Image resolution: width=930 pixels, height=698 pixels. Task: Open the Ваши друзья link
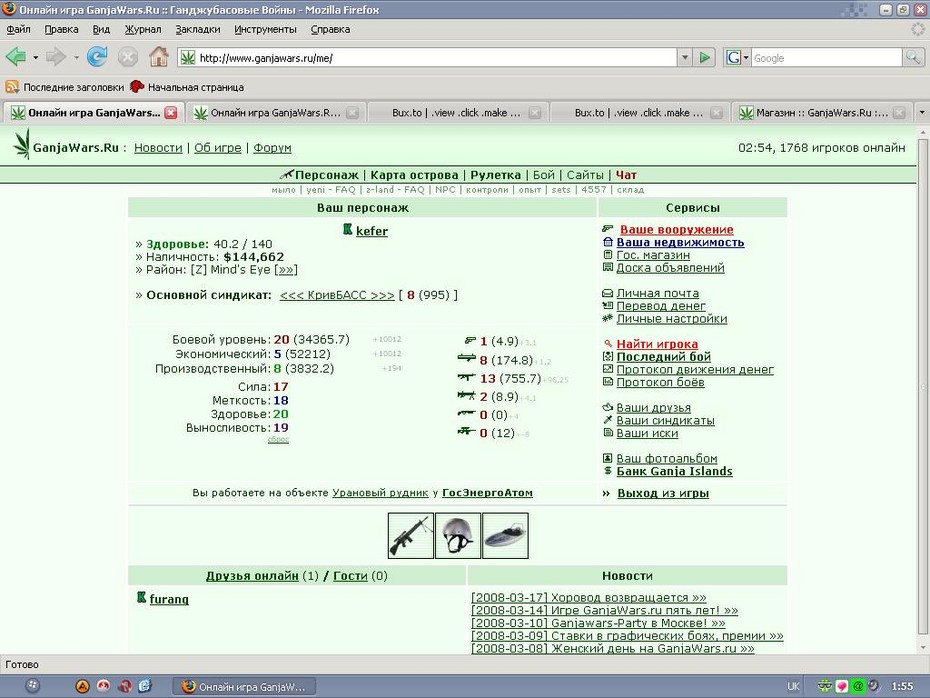click(654, 407)
